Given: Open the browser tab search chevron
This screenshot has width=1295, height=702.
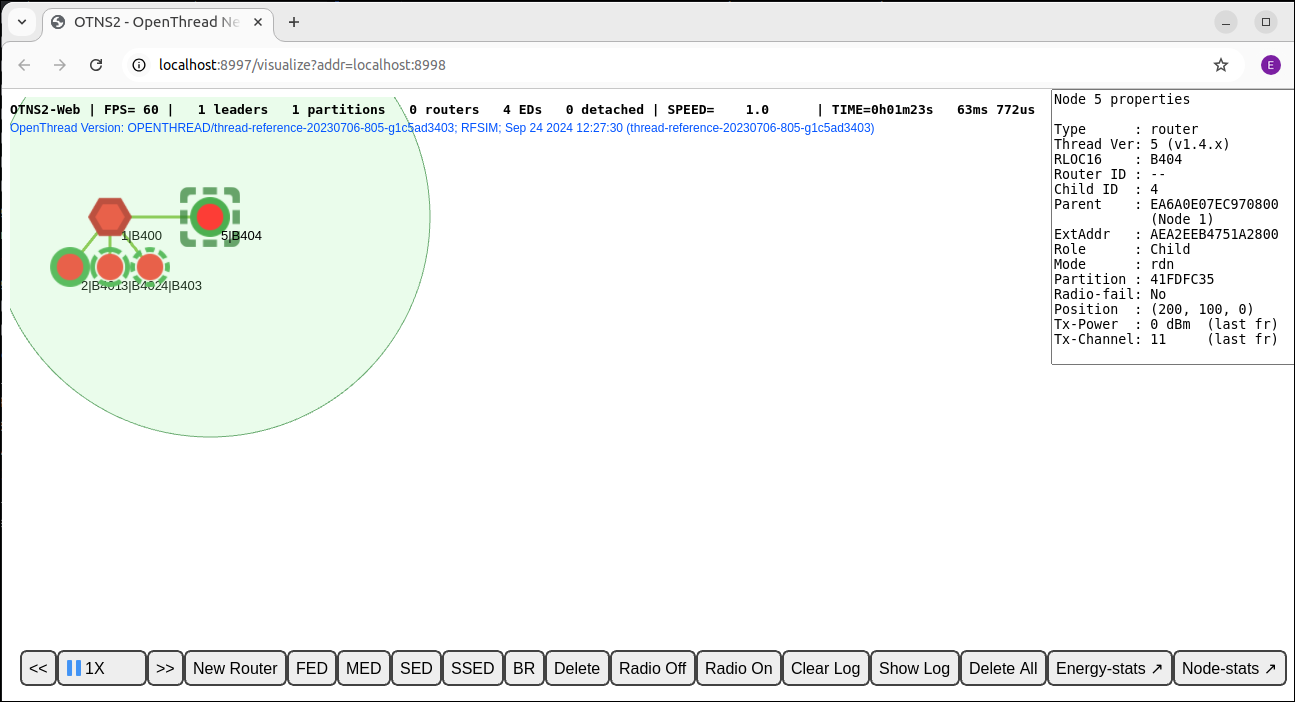Looking at the screenshot, I should tap(21, 22).
